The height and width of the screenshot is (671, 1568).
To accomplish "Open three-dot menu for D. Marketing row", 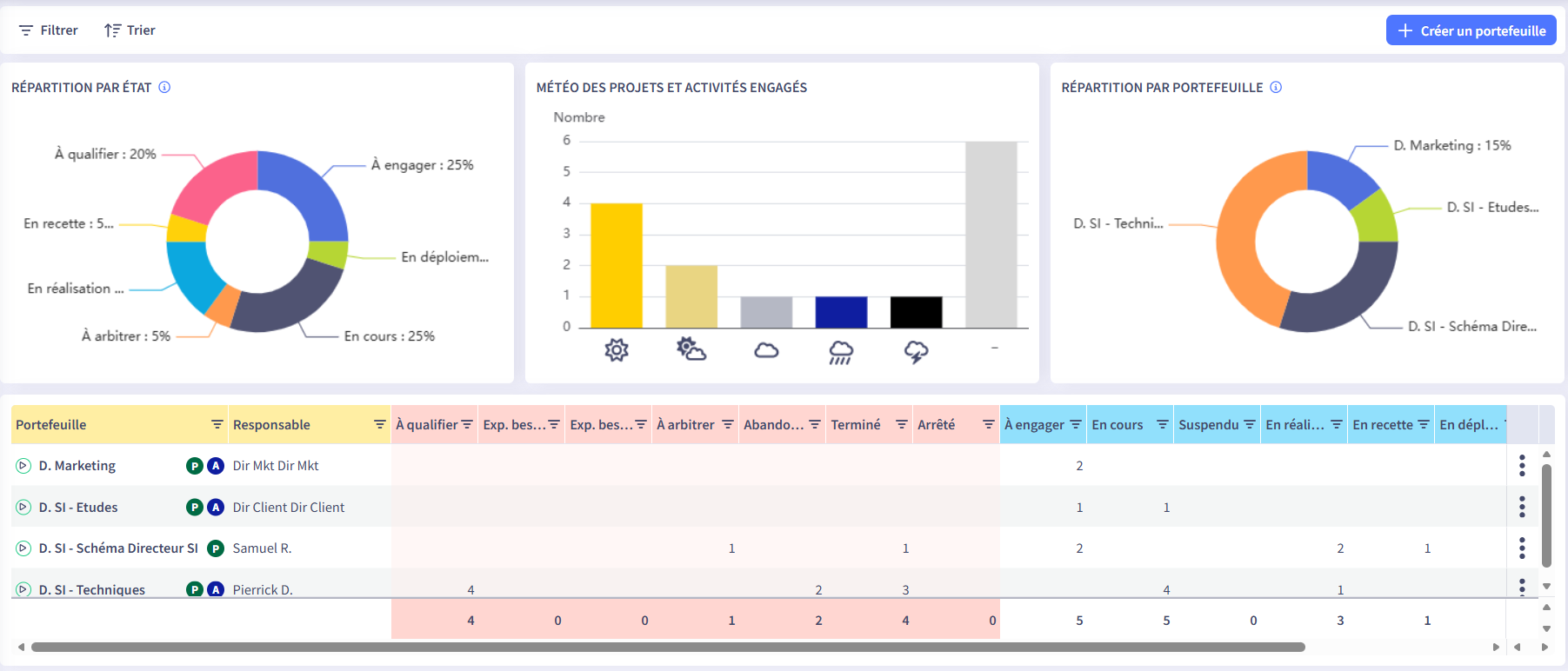I will tap(1522, 466).
